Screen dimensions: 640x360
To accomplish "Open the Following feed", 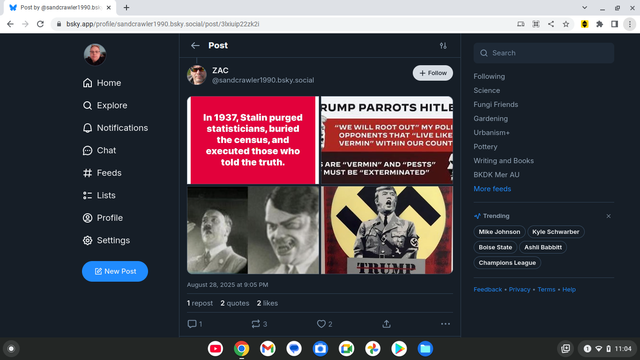I will (489, 76).
